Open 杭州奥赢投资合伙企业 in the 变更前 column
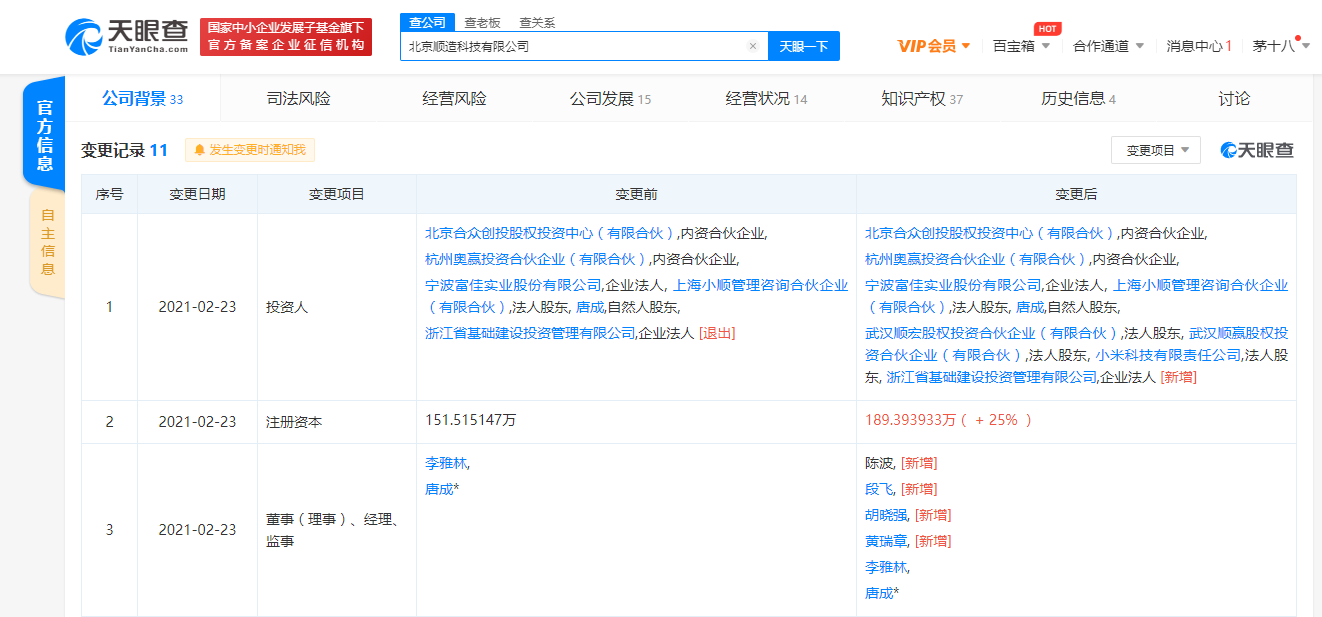 [x=537, y=259]
